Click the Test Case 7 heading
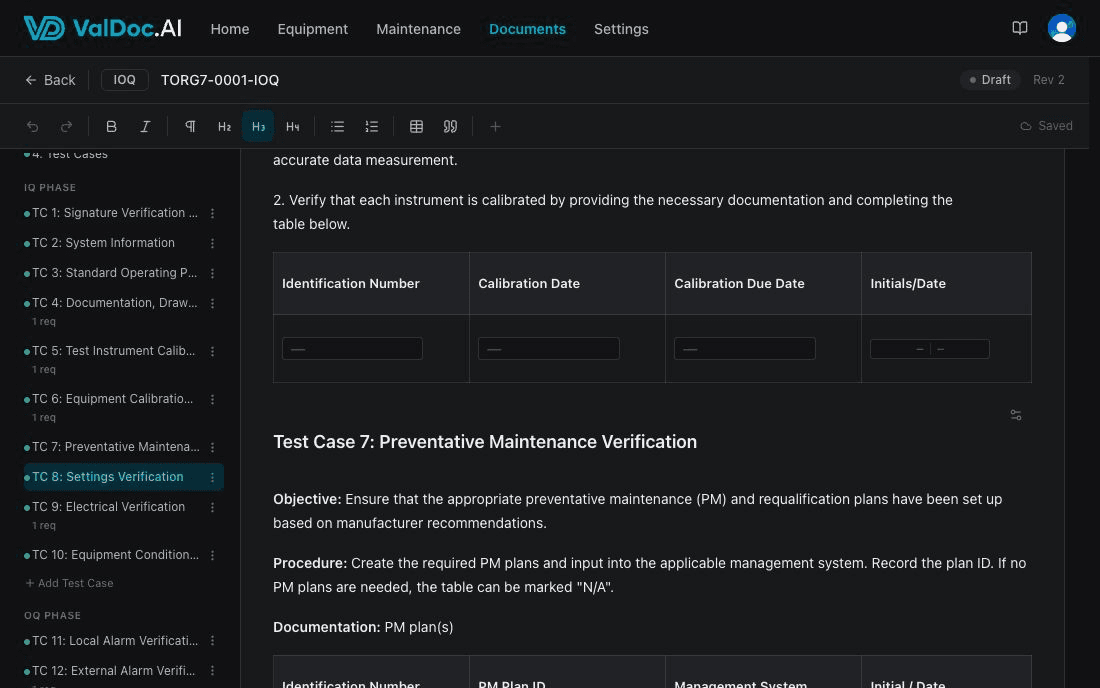This screenshot has height=688, width=1100. tap(485, 442)
